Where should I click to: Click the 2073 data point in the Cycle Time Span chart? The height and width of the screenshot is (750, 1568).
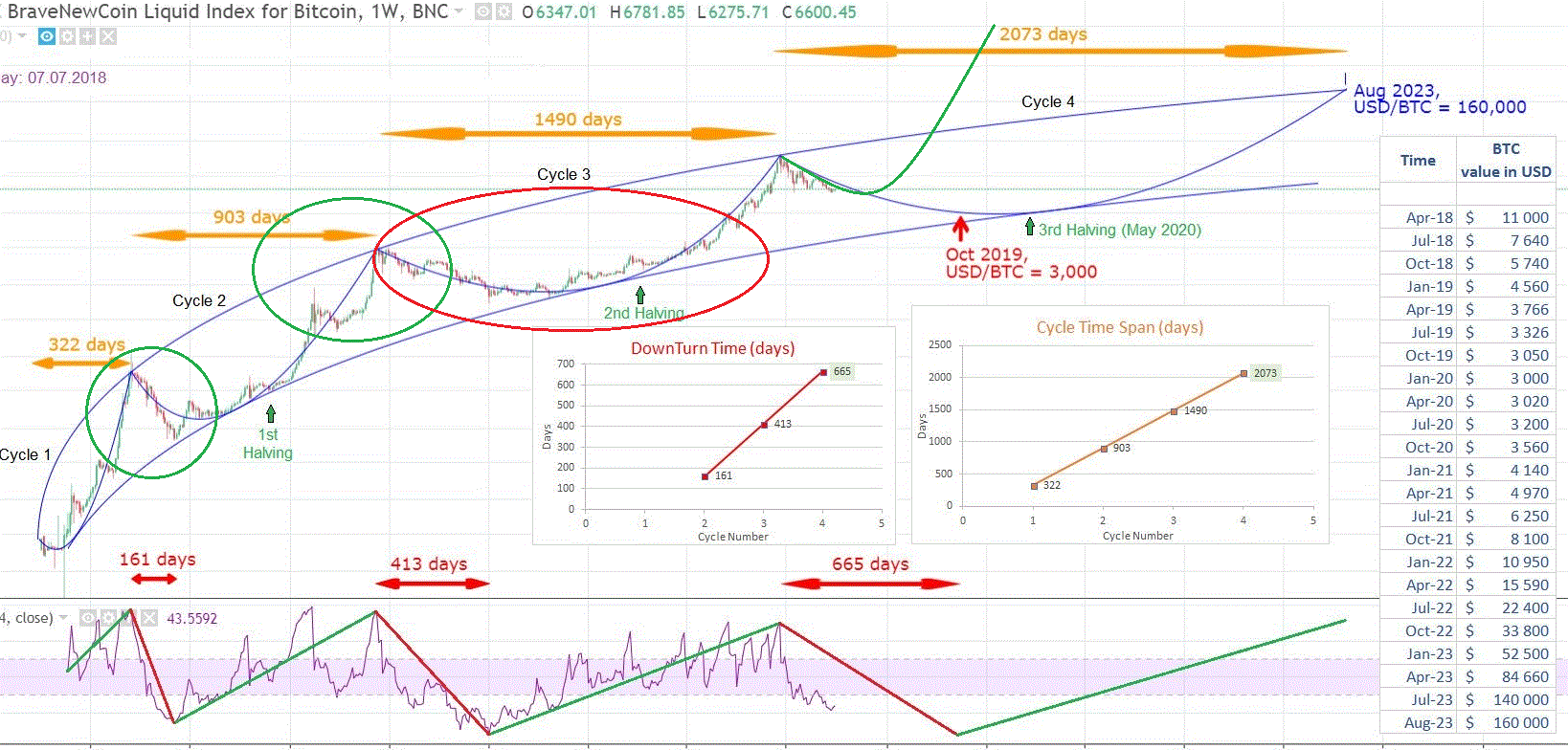point(1243,374)
